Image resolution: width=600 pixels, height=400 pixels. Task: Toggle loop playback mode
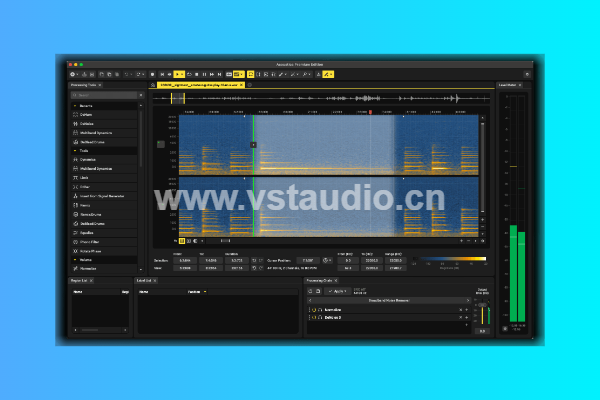(189, 74)
